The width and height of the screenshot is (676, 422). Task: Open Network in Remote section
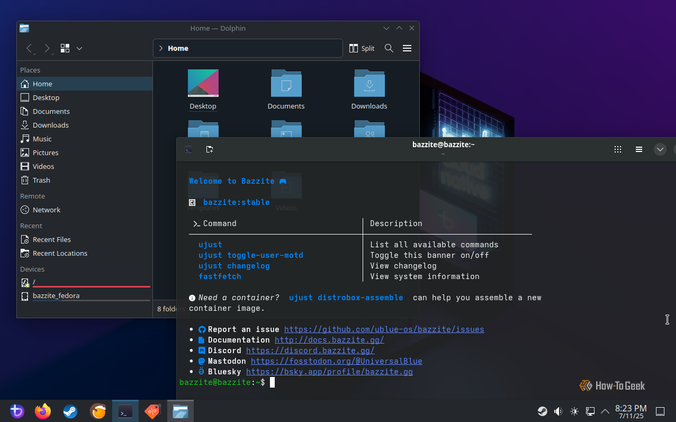pyautogui.click(x=84, y=210)
